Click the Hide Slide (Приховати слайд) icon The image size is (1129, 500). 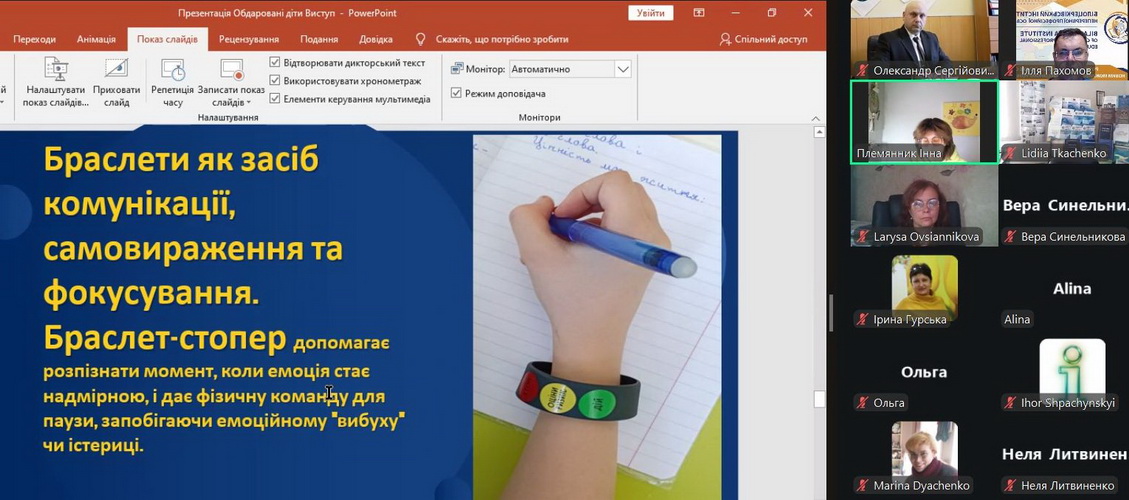click(x=116, y=71)
